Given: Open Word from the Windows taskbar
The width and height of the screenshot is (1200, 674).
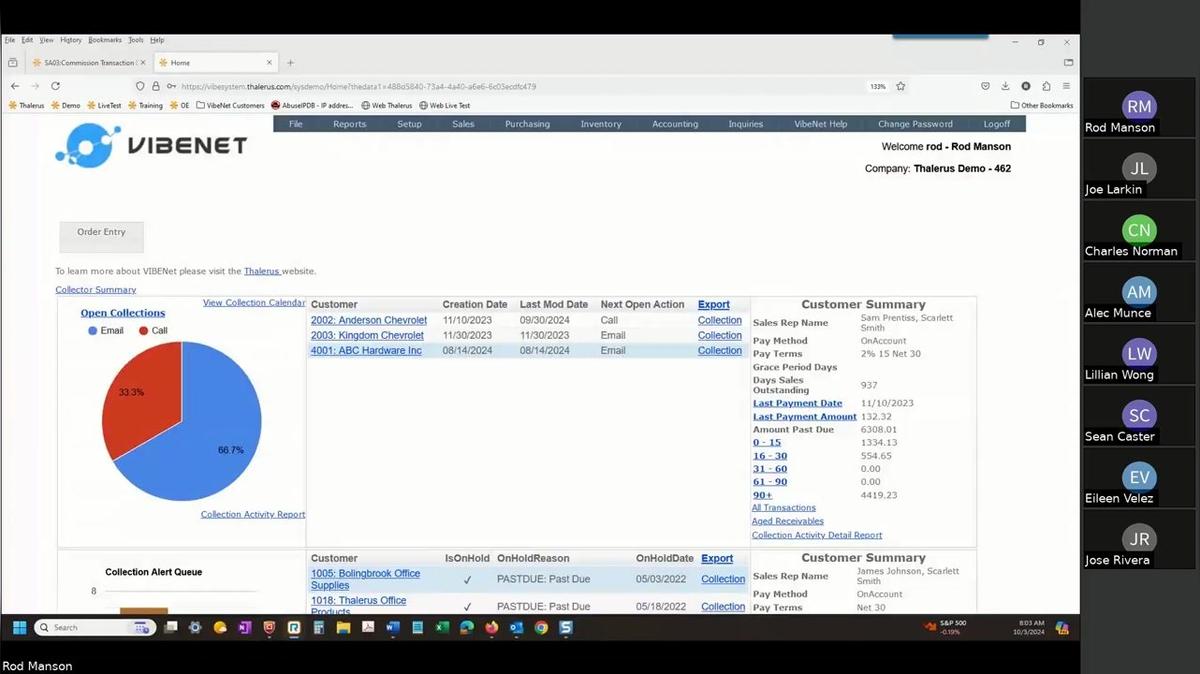Looking at the screenshot, I should [393, 628].
